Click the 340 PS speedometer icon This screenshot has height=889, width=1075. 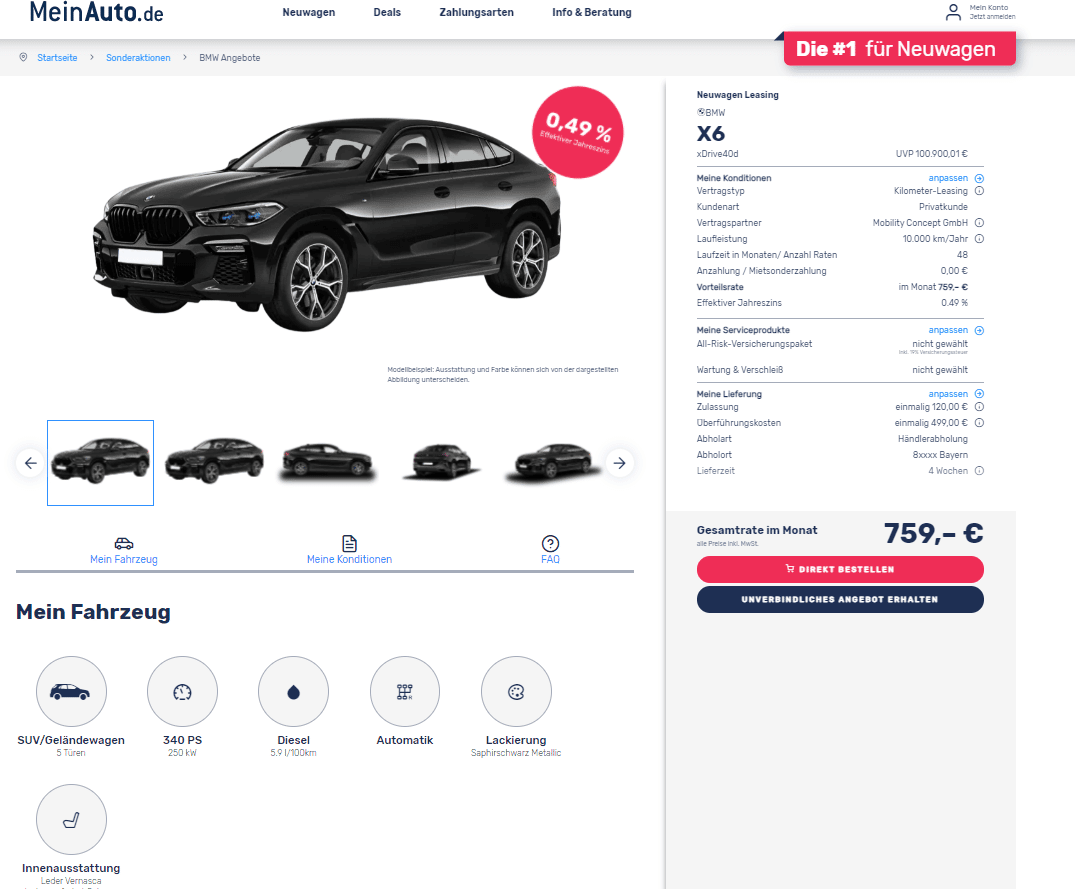click(182, 692)
